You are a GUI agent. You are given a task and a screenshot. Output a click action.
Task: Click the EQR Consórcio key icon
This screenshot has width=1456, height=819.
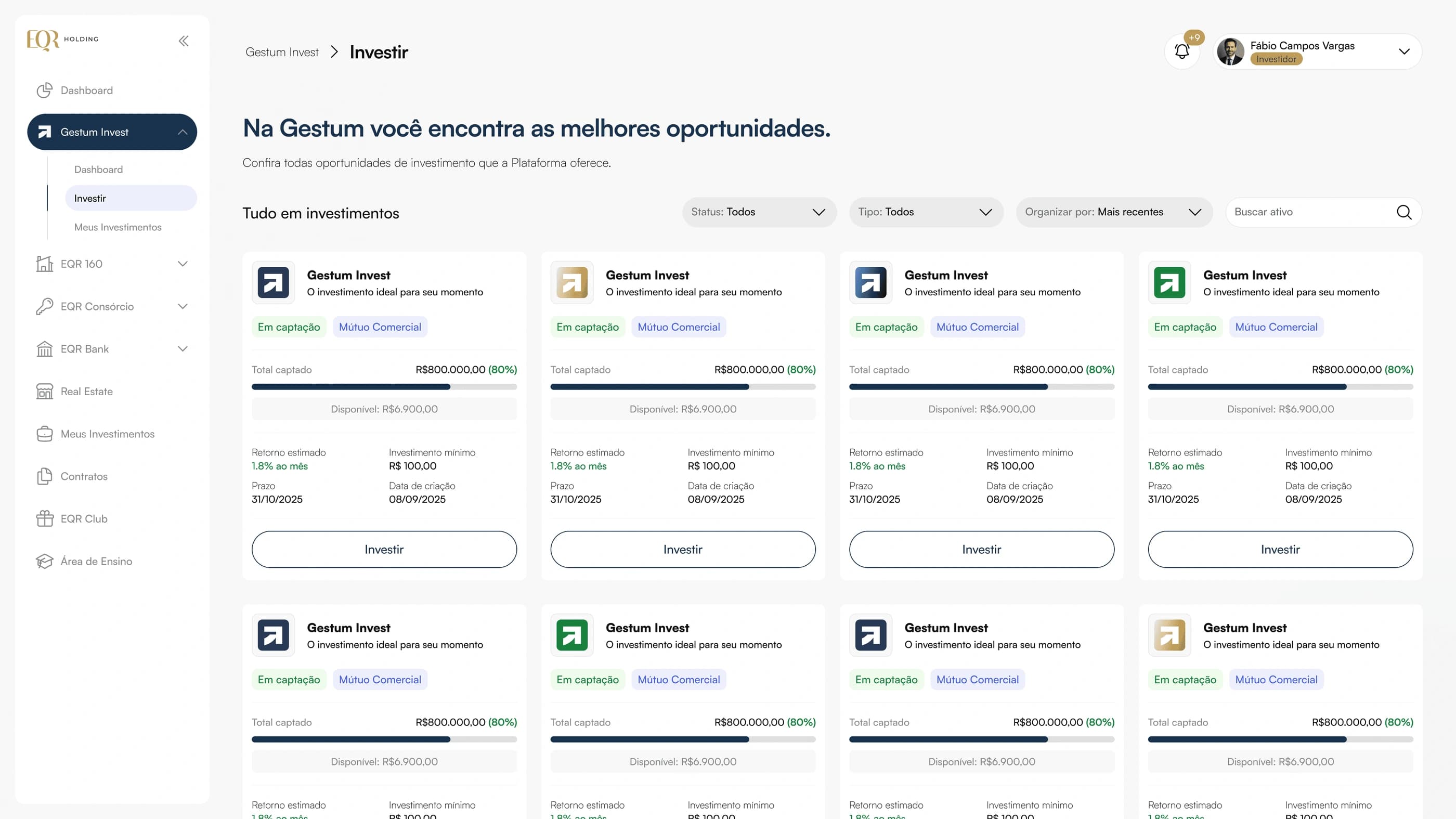click(45, 306)
